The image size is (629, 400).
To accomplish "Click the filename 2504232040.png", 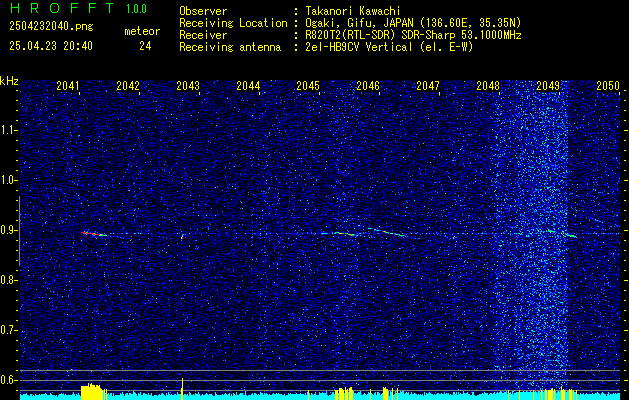I will [x=51, y=26].
